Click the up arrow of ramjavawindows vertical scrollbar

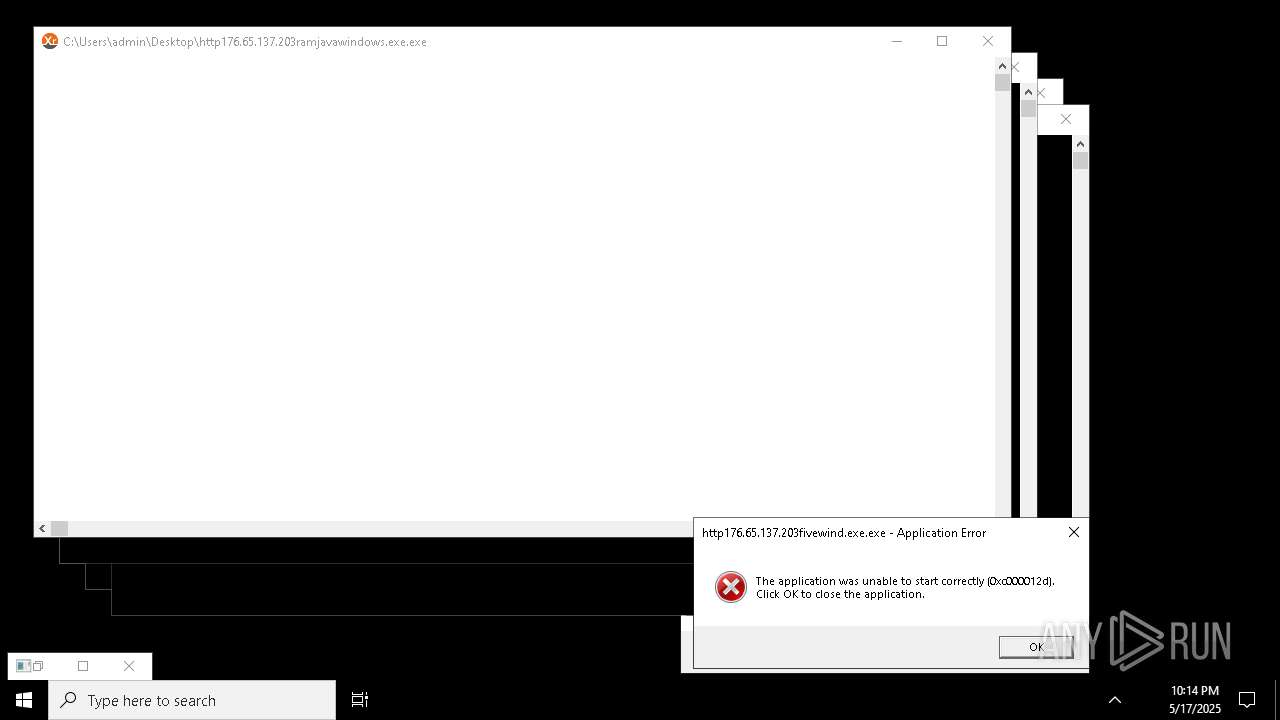tap(1003, 66)
